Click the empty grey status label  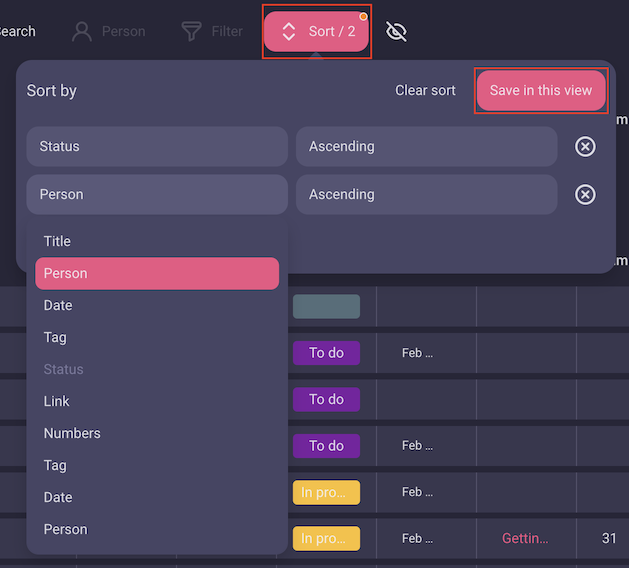[326, 306]
